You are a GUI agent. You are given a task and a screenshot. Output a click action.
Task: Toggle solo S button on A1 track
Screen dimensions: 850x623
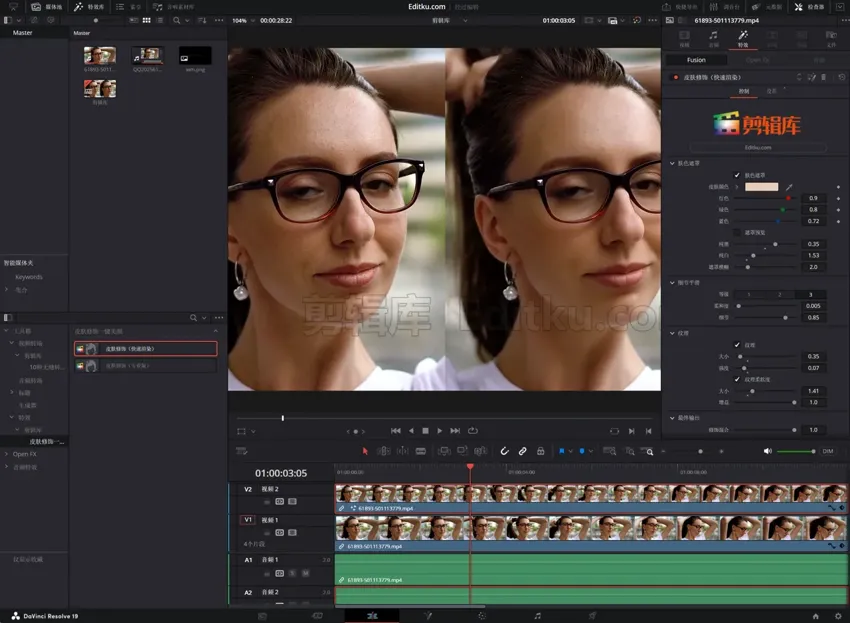tap(293, 573)
